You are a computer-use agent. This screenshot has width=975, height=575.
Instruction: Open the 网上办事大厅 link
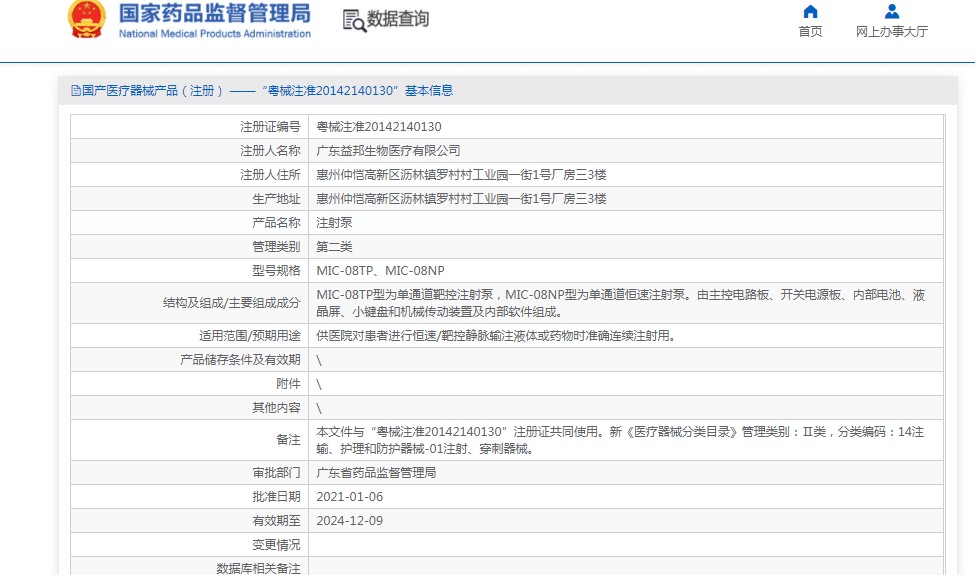coord(892,32)
